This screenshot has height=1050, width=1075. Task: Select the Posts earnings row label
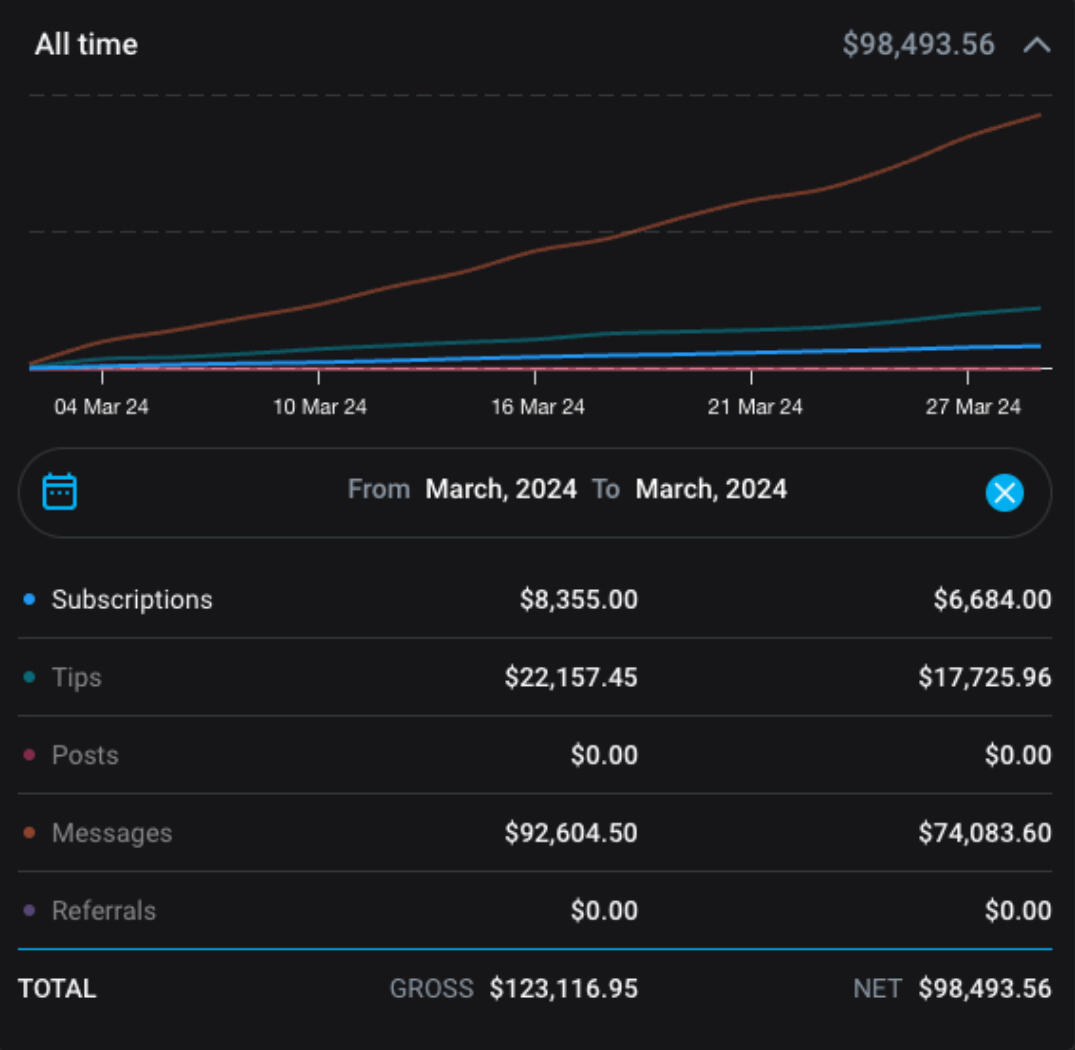click(x=85, y=755)
